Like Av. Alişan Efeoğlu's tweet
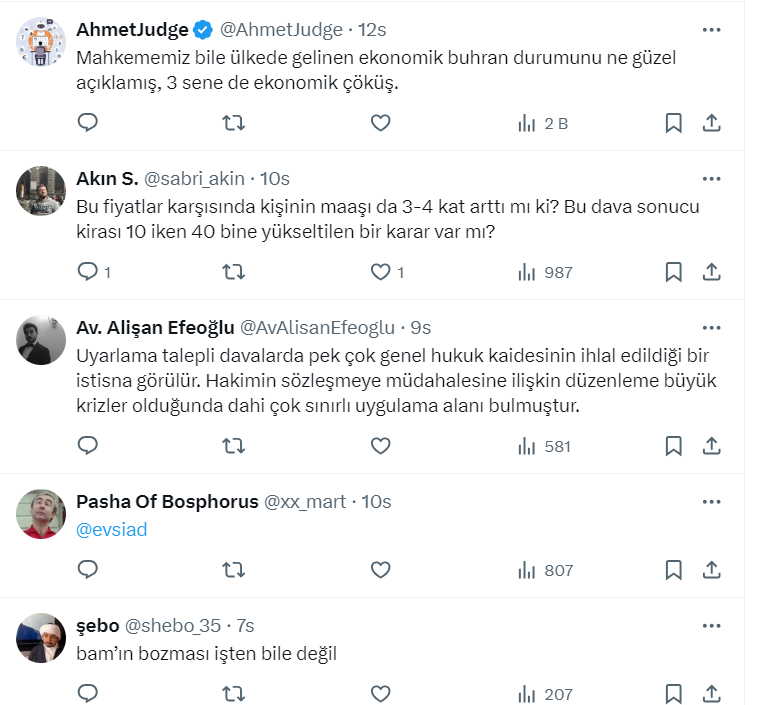Screen dimensions: 778x705 [380, 446]
